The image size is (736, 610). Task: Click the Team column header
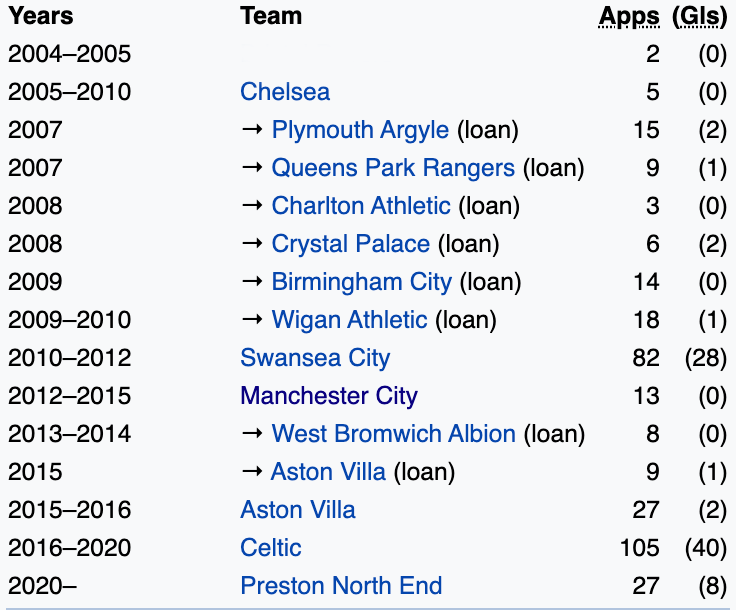(x=271, y=17)
